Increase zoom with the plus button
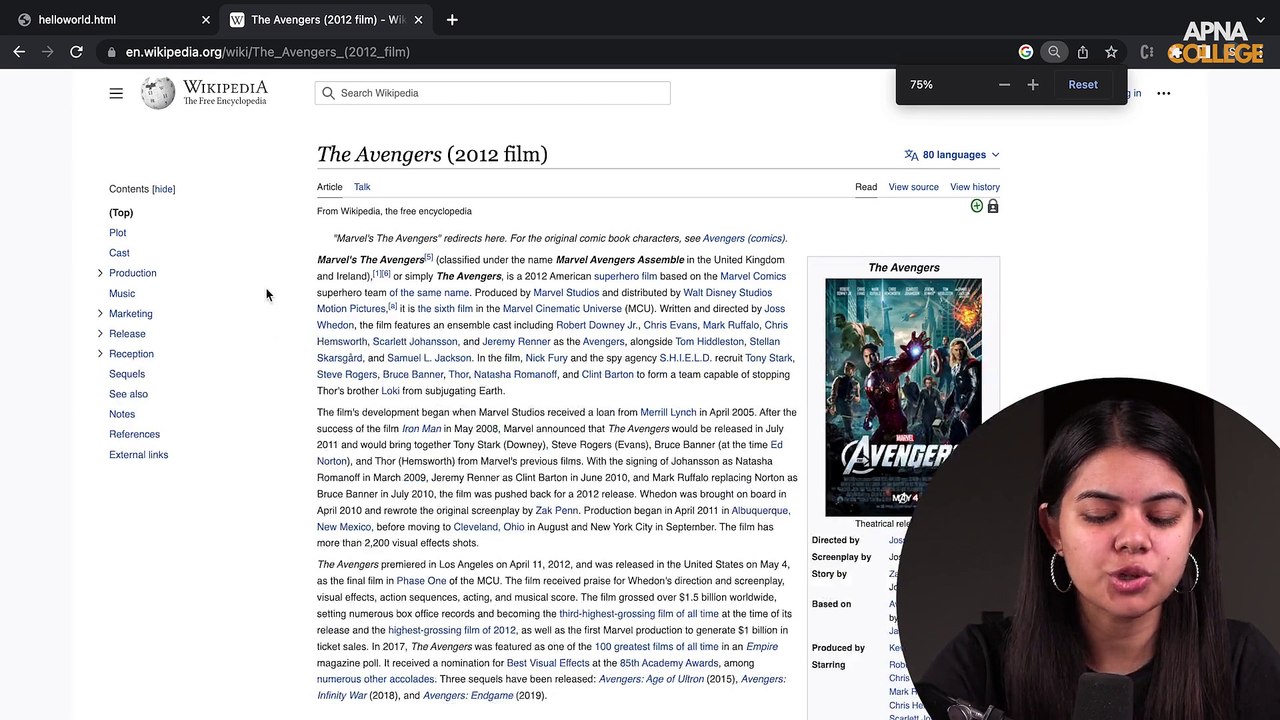This screenshot has height=720, width=1280. click(x=1033, y=85)
